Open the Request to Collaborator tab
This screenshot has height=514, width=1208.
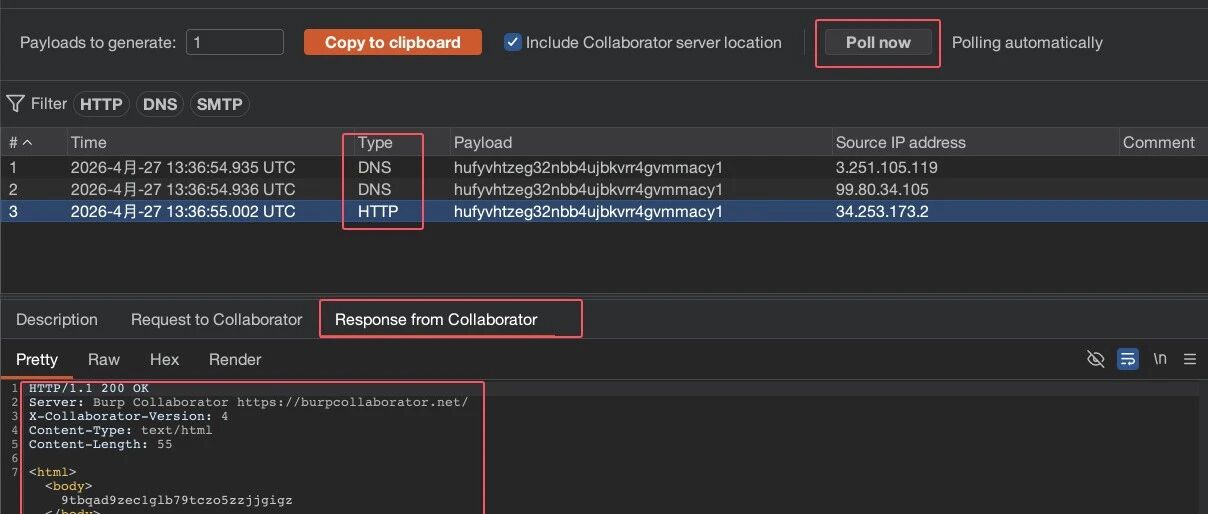[216, 320]
